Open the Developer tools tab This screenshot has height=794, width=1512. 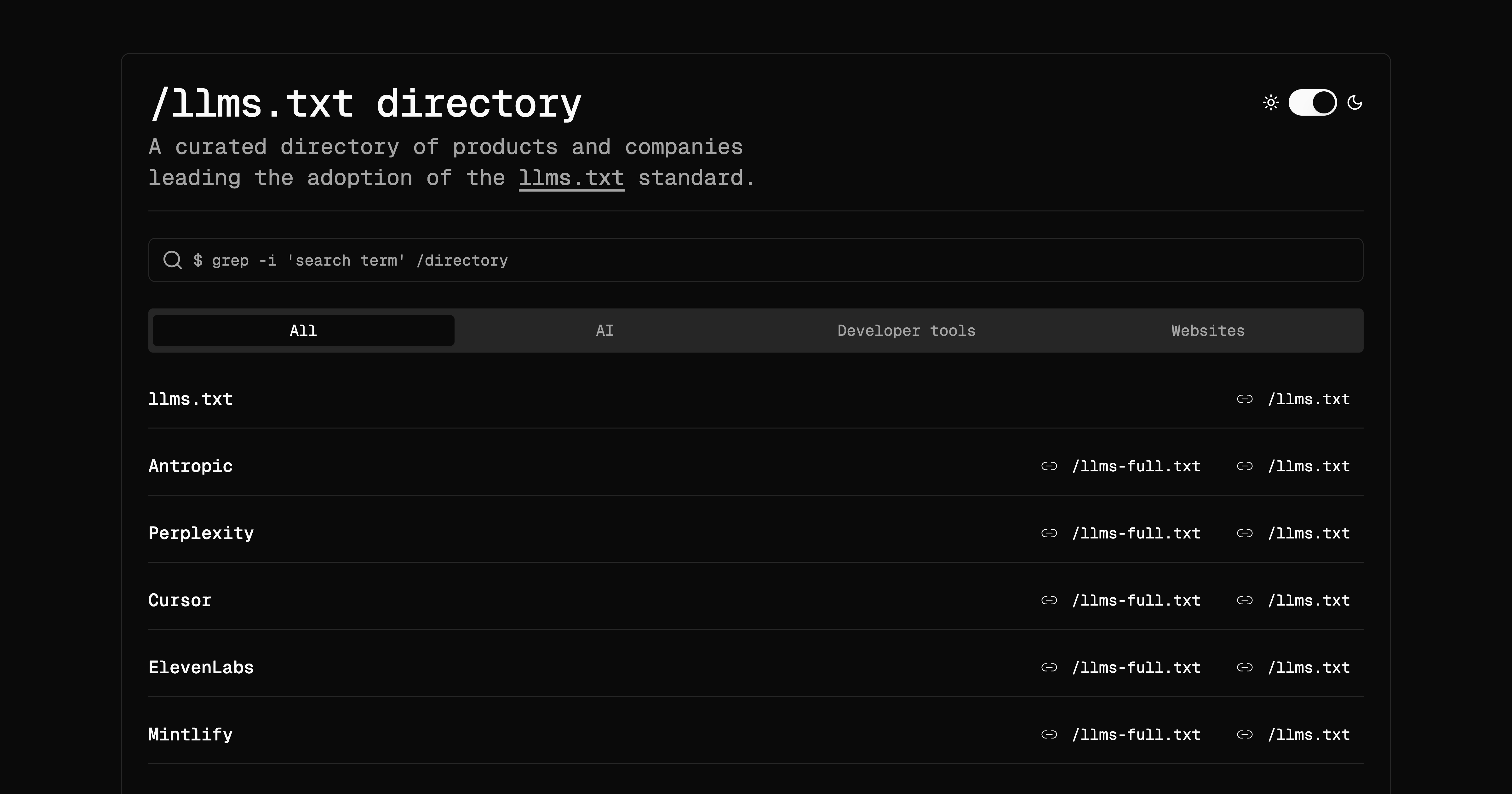906,331
